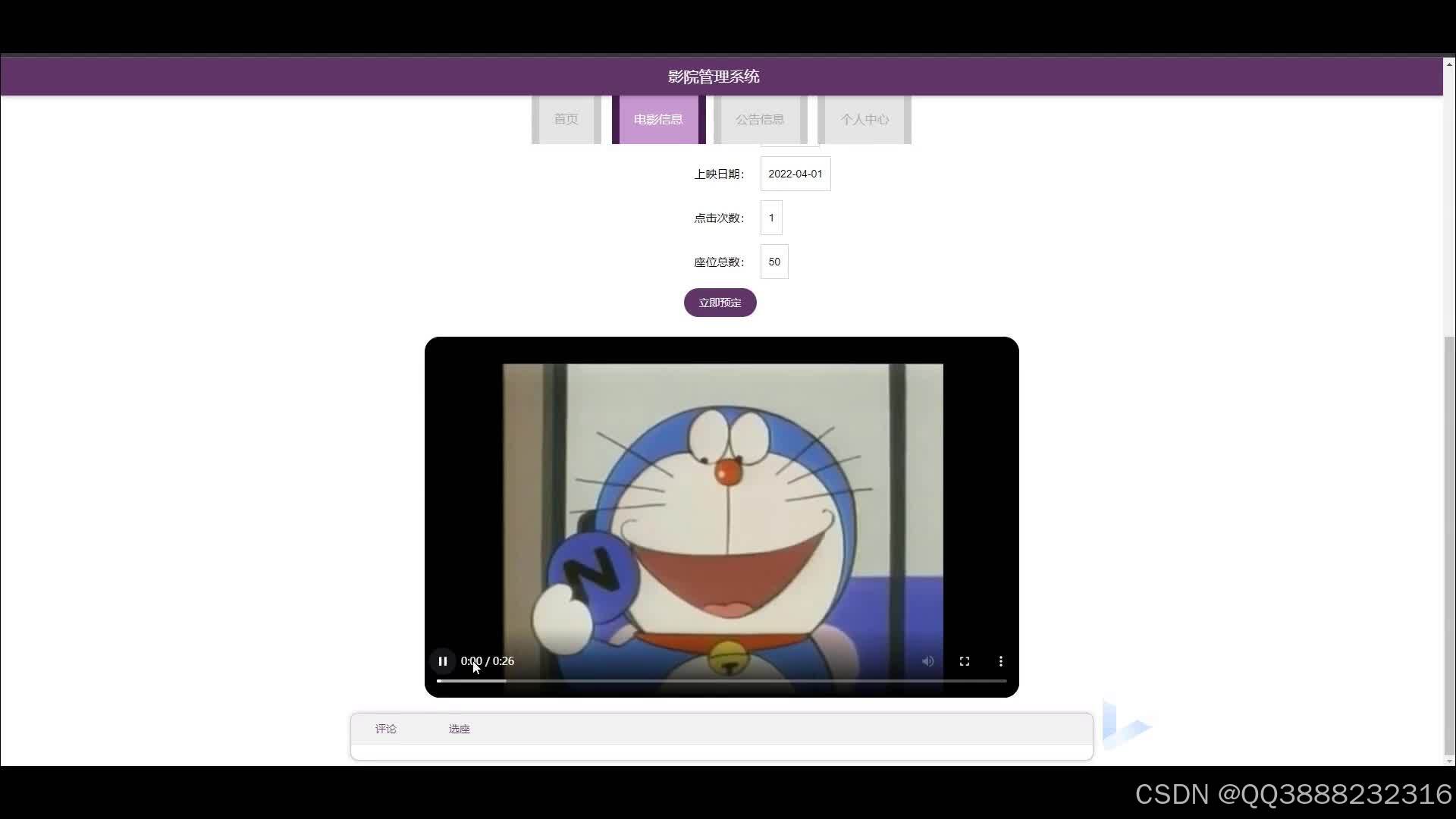Click the 上映日期 field value 2022-04-01

(x=795, y=174)
